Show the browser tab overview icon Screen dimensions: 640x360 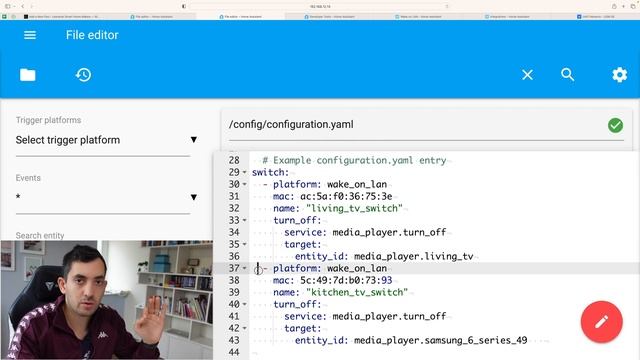coord(633,6)
